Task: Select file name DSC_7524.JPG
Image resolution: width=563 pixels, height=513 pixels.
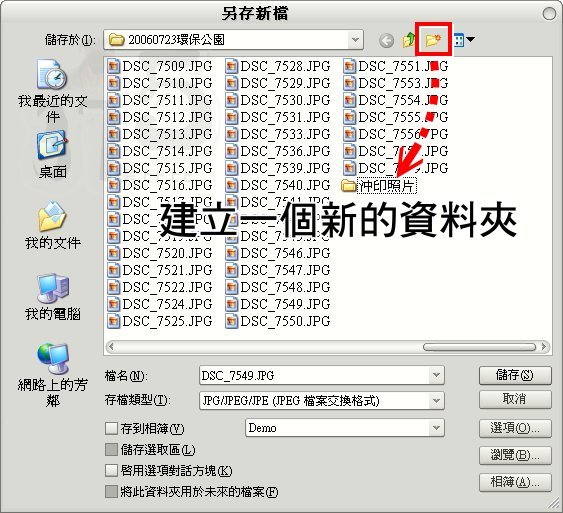Action: click(167, 304)
